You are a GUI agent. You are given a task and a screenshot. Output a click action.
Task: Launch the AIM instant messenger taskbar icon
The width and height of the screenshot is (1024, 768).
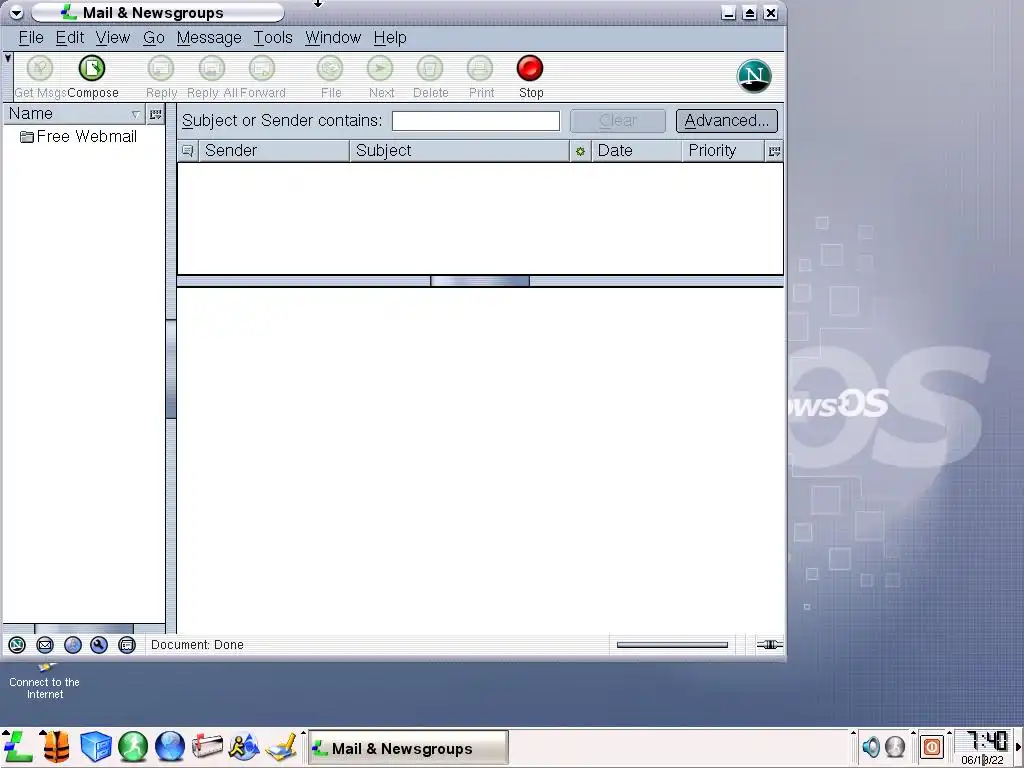pyautogui.click(x=244, y=747)
